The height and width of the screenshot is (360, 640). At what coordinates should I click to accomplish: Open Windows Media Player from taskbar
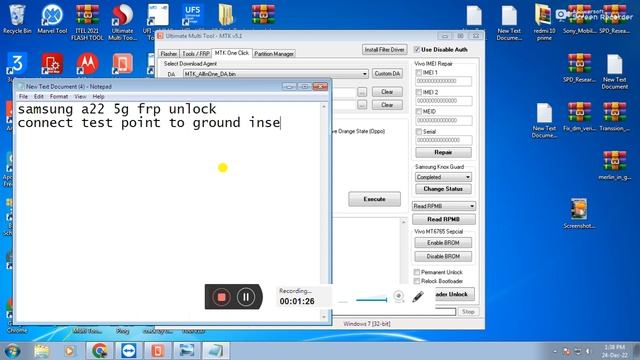pos(69,351)
